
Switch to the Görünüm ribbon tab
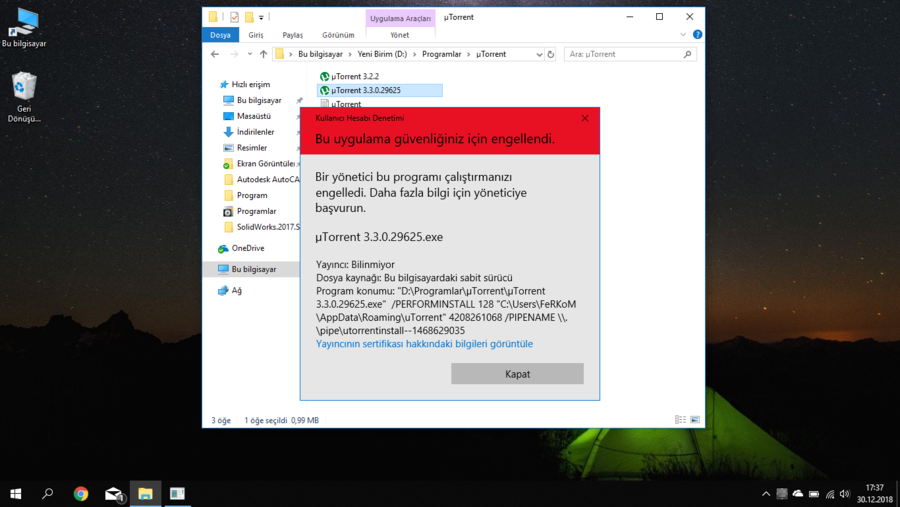point(338,35)
